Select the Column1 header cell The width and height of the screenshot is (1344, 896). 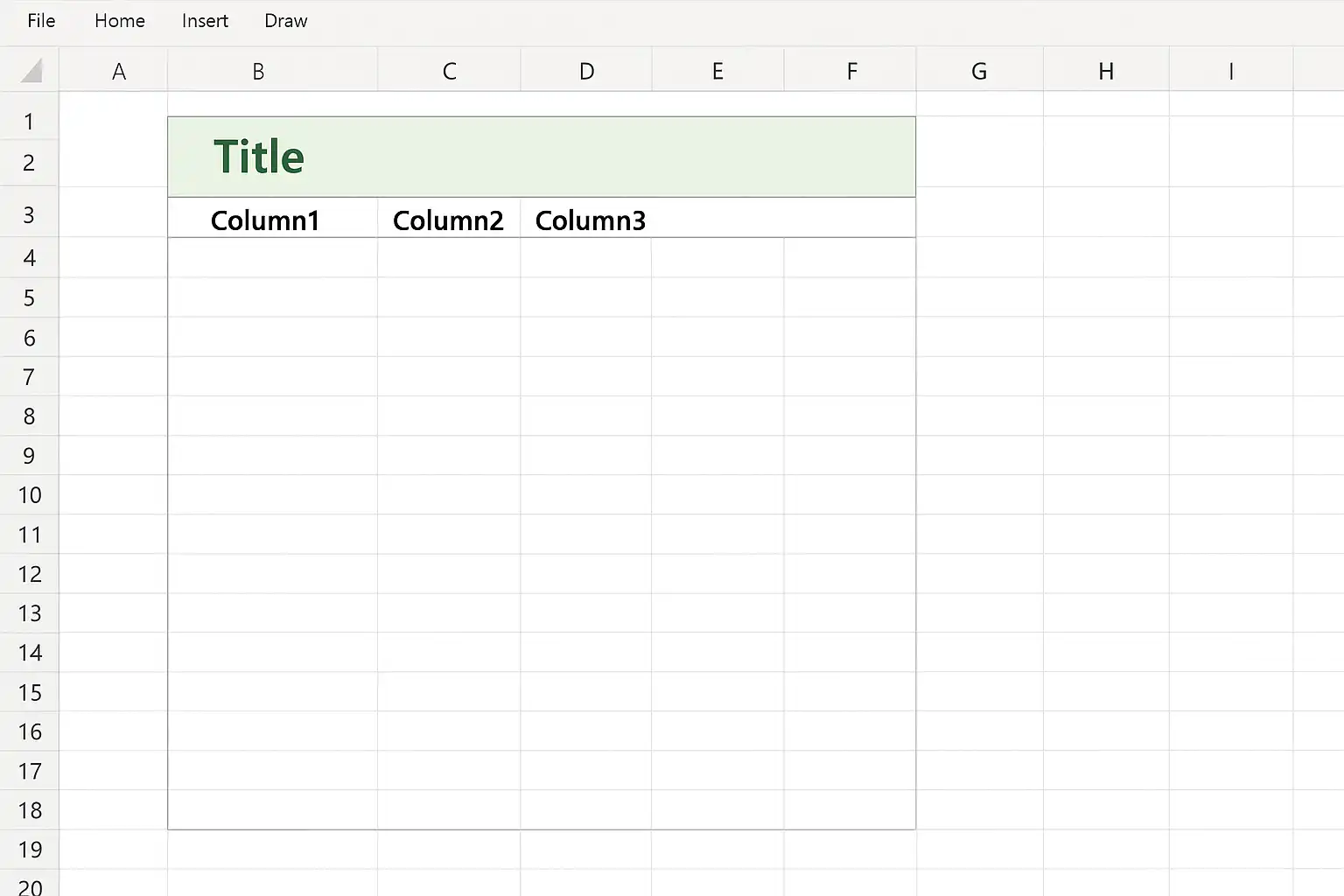coord(273,218)
